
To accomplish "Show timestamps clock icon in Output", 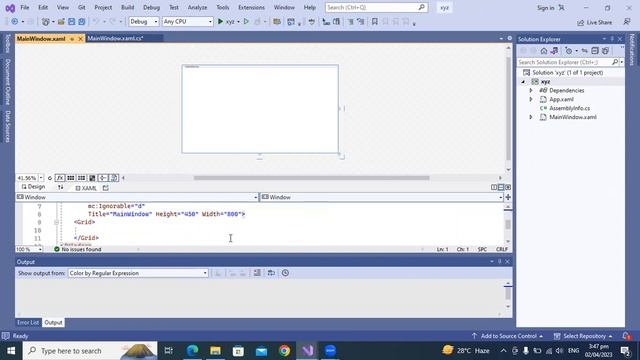I will point(285,273).
